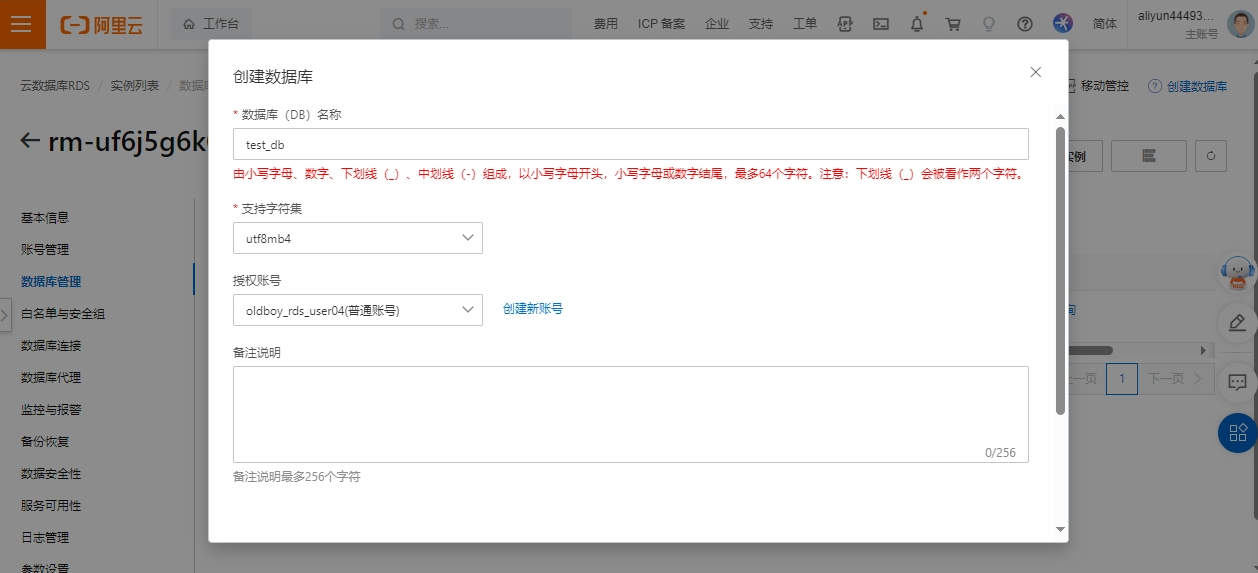Image resolution: width=1258 pixels, height=573 pixels.
Task: Click the 工作台 workbench button
Action: [211, 24]
